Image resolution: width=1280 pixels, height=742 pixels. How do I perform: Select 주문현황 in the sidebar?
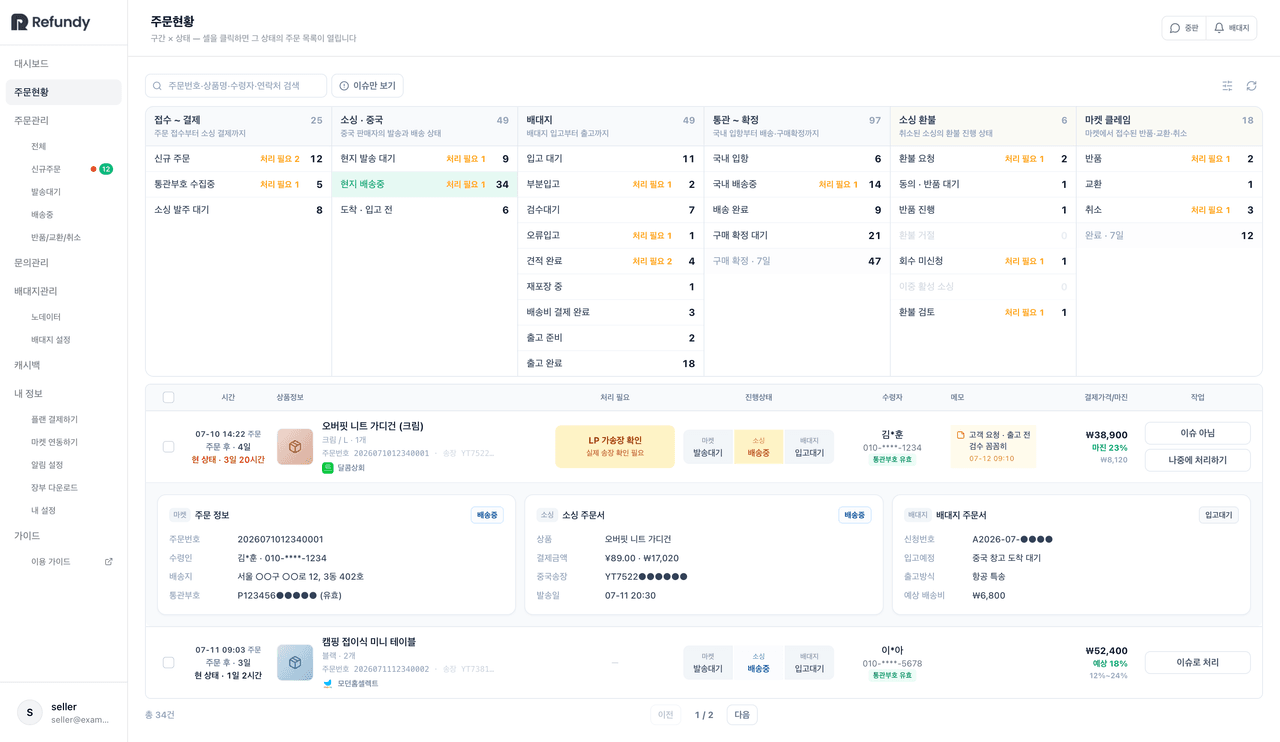(64, 92)
